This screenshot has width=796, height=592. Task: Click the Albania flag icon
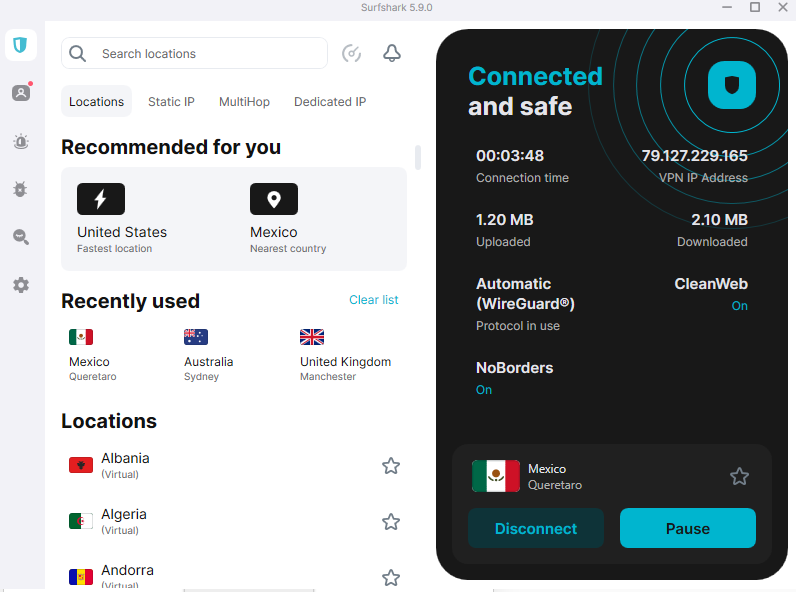click(x=81, y=465)
